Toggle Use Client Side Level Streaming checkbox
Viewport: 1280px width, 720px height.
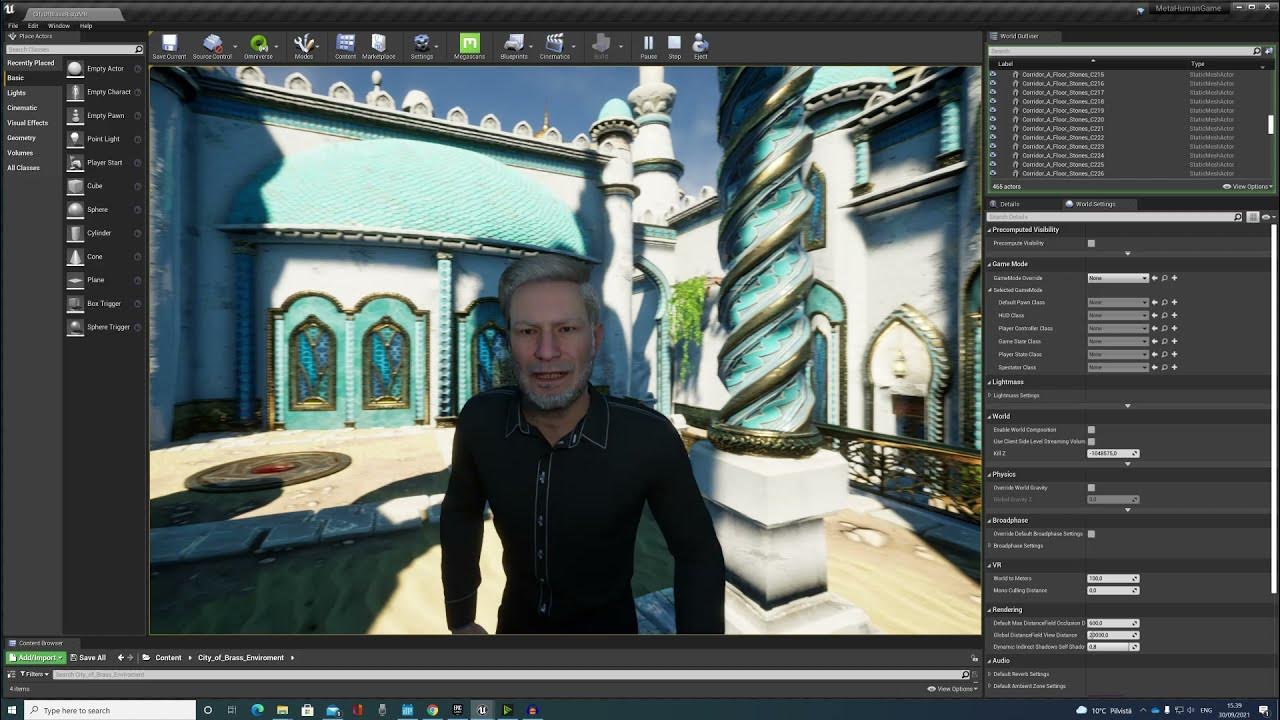point(1091,441)
